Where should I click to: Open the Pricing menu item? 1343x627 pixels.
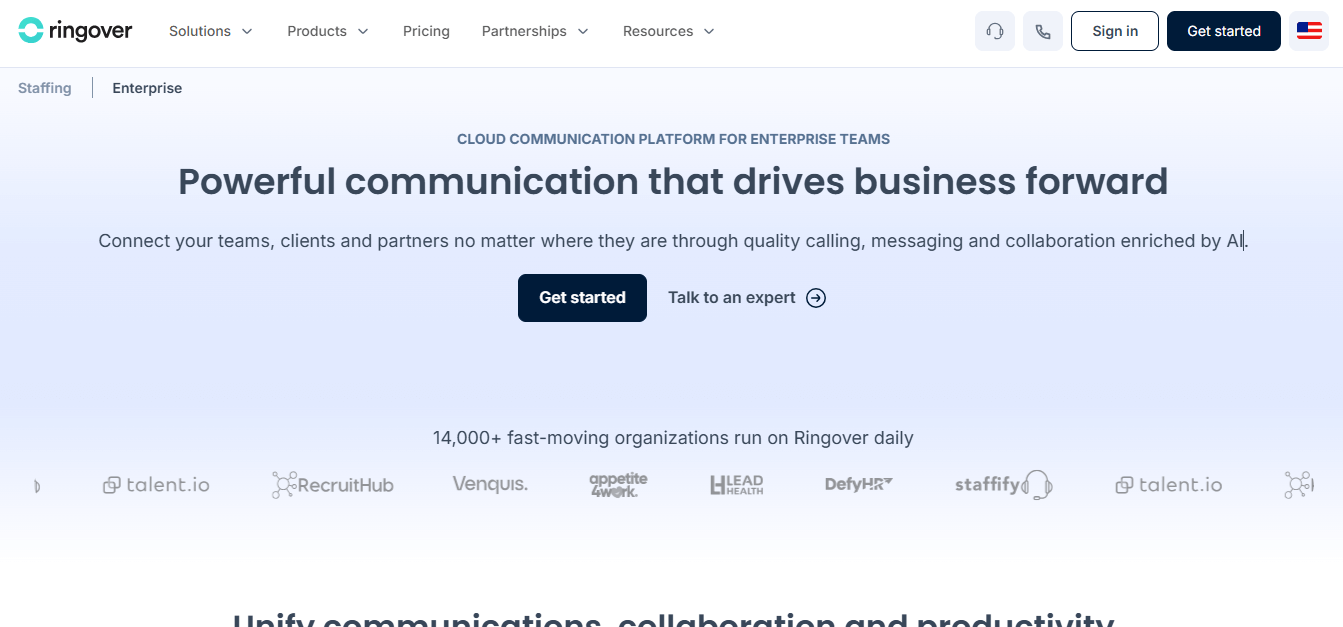pos(426,31)
